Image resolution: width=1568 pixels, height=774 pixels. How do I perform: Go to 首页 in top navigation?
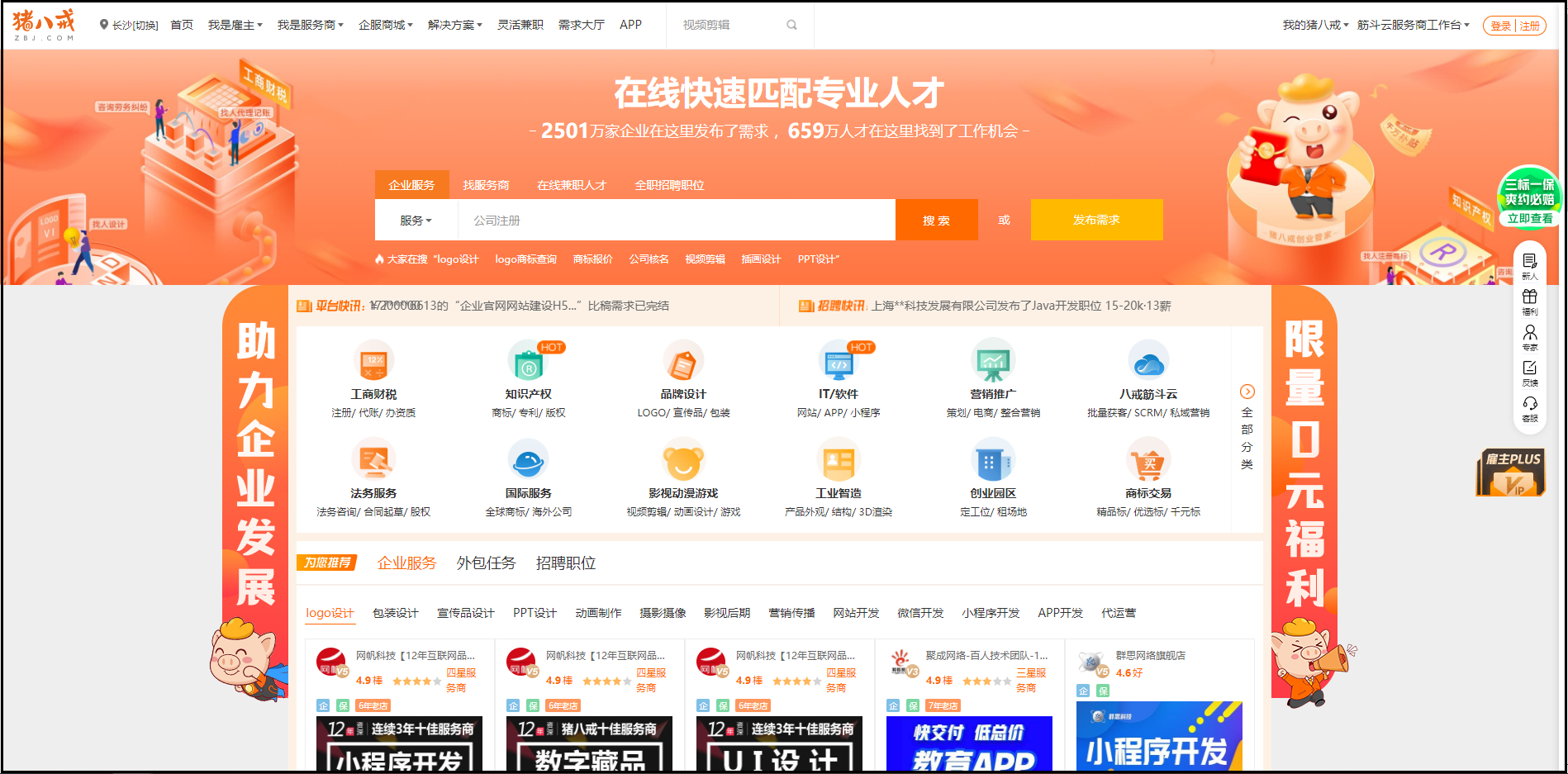[182, 25]
